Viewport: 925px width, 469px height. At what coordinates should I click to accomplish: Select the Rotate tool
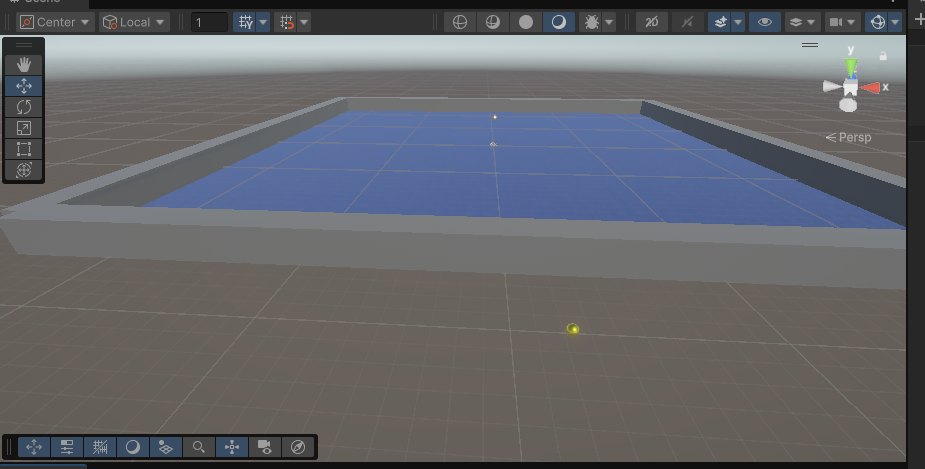24,107
